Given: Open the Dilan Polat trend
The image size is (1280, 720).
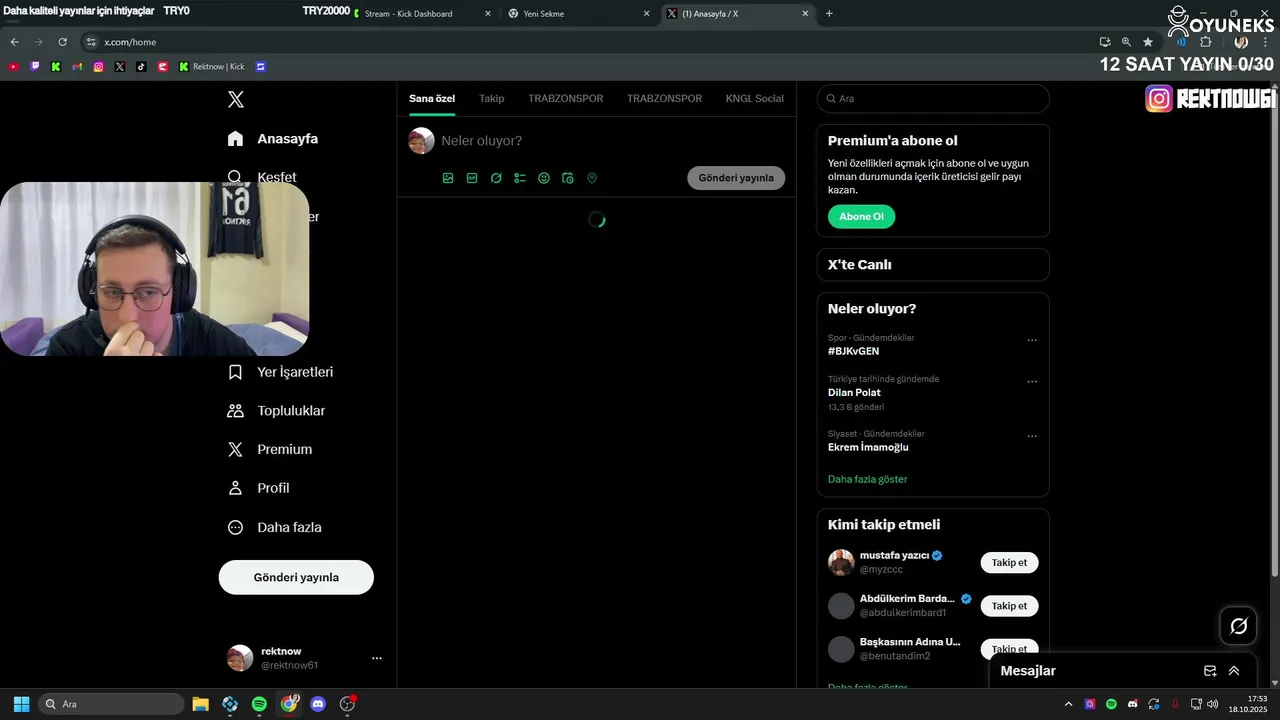Looking at the screenshot, I should [x=854, y=393].
